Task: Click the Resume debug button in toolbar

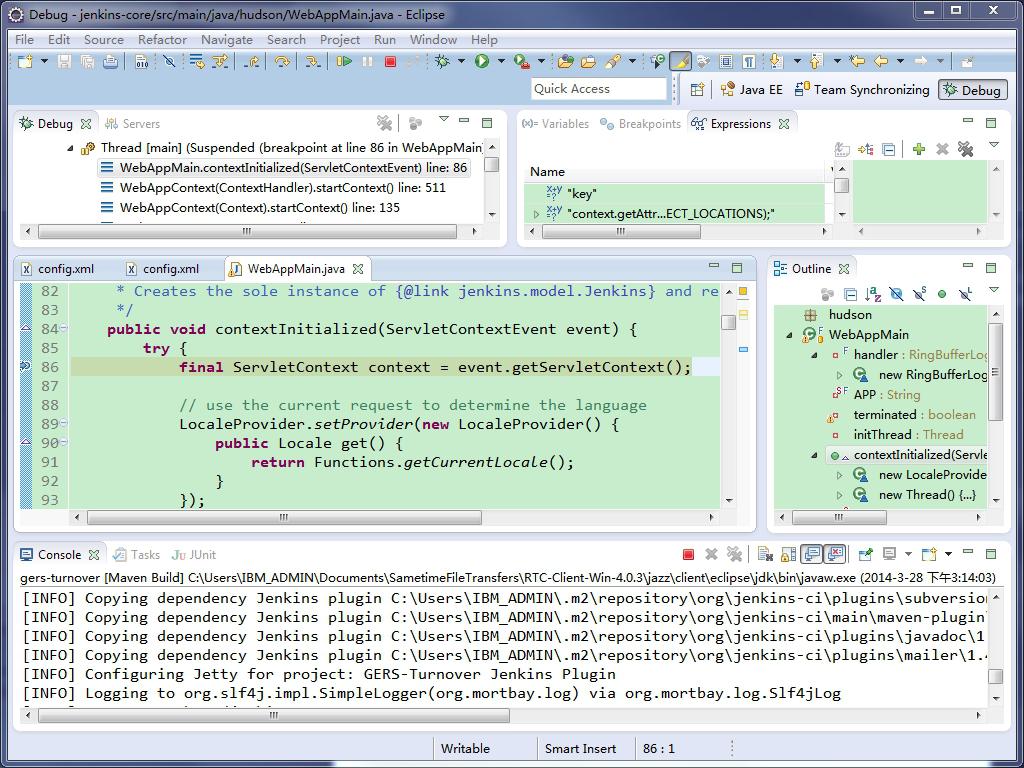Action: tap(344, 61)
